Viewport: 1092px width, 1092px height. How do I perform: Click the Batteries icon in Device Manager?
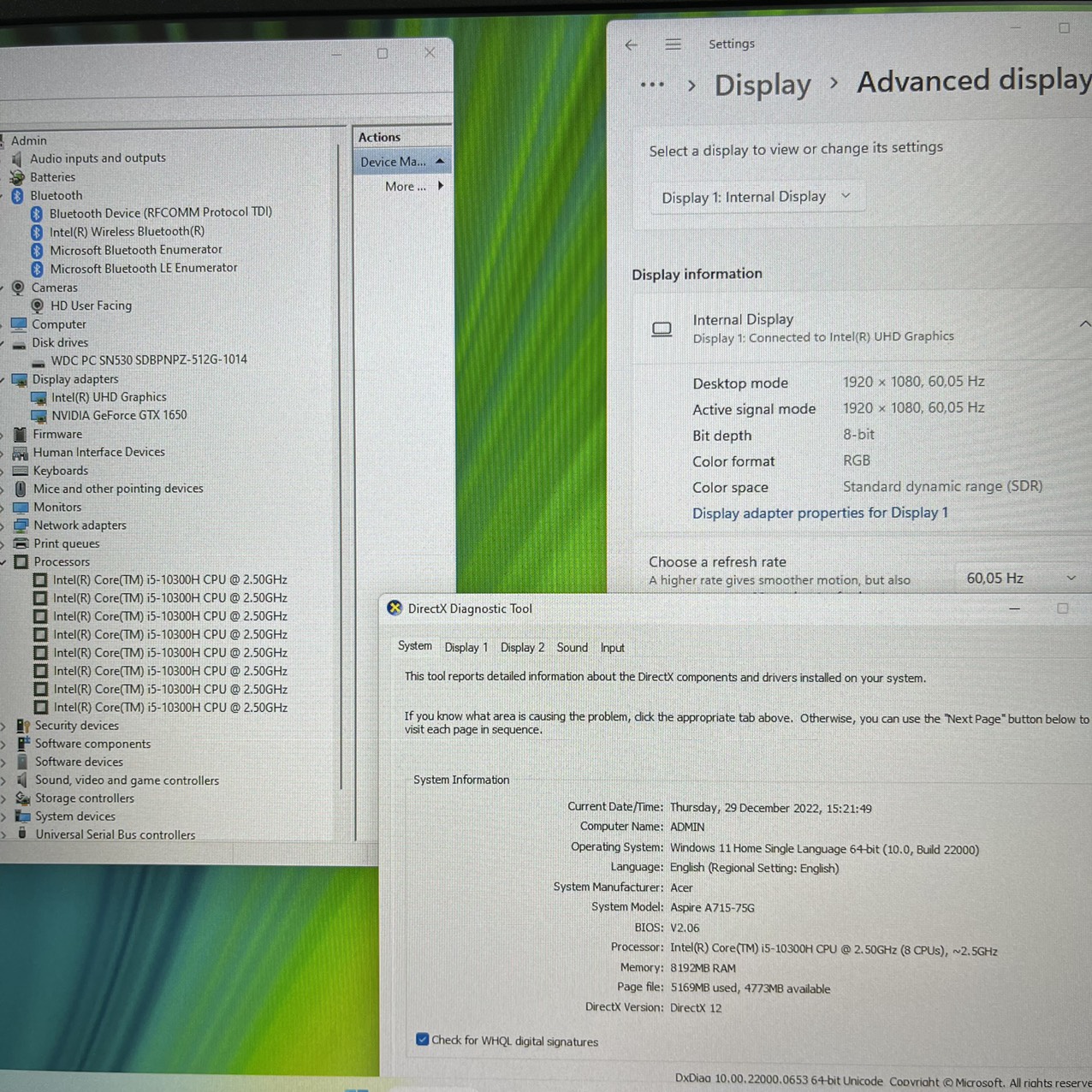point(16,177)
